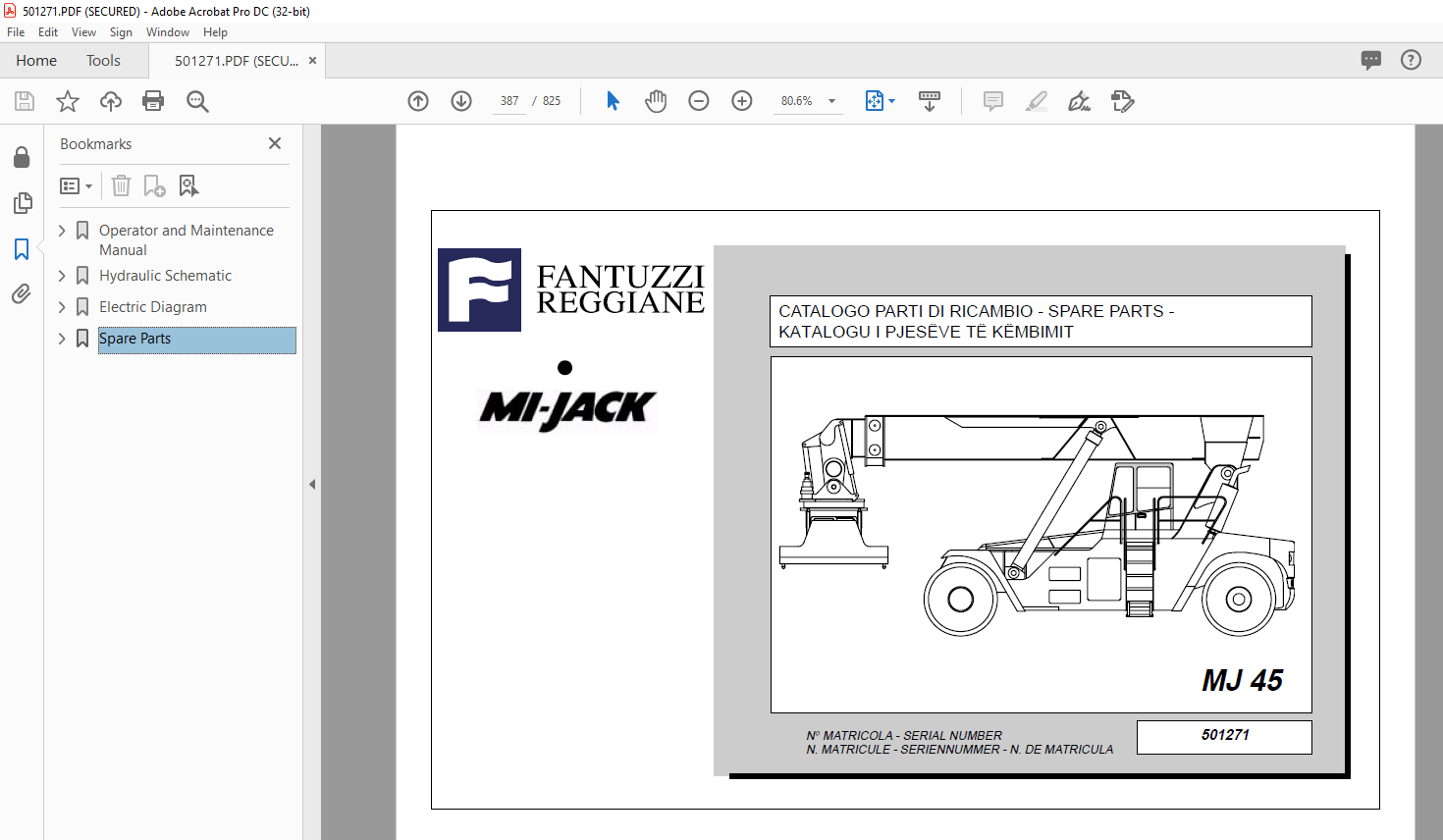Open the Edit menu
Screen dimensions: 1443x840
coord(48,32)
